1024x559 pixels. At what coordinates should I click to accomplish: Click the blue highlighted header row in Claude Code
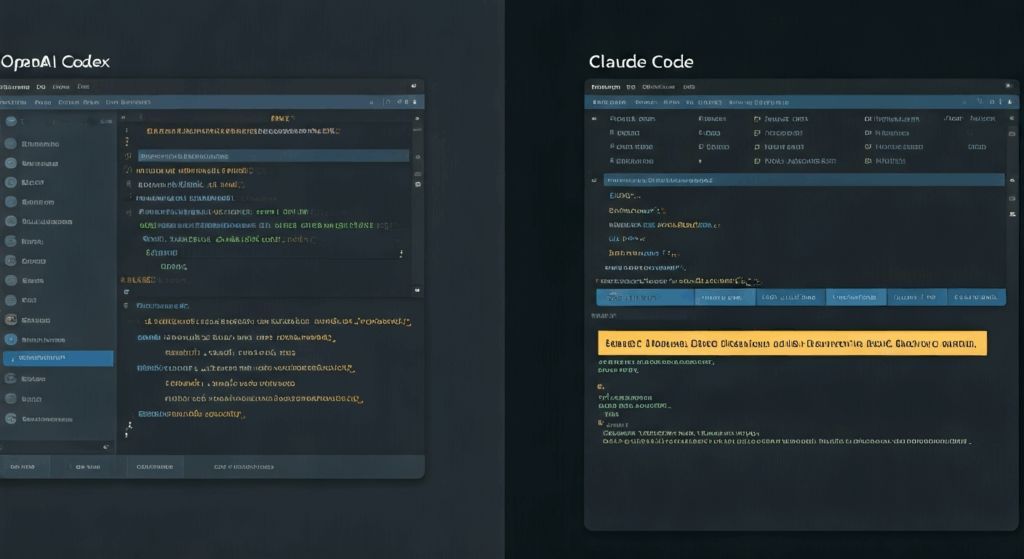coord(803,180)
